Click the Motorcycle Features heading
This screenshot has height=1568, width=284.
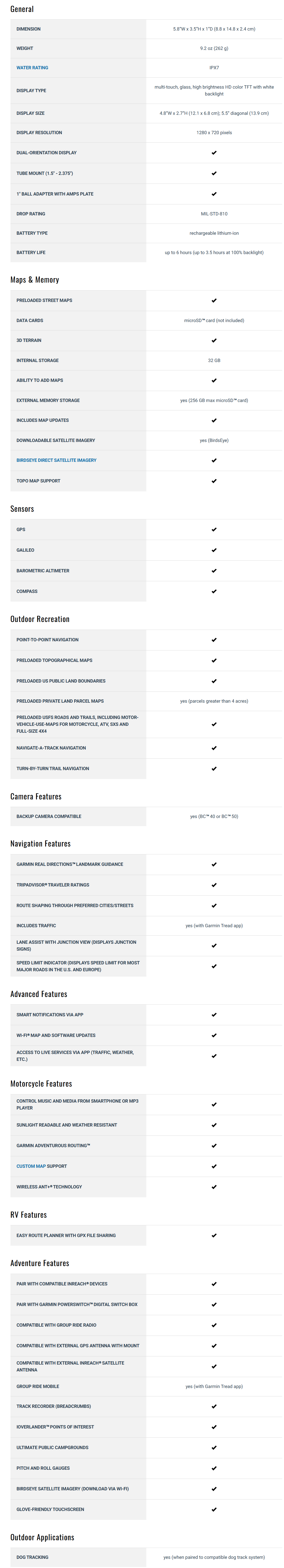pos(41,1084)
